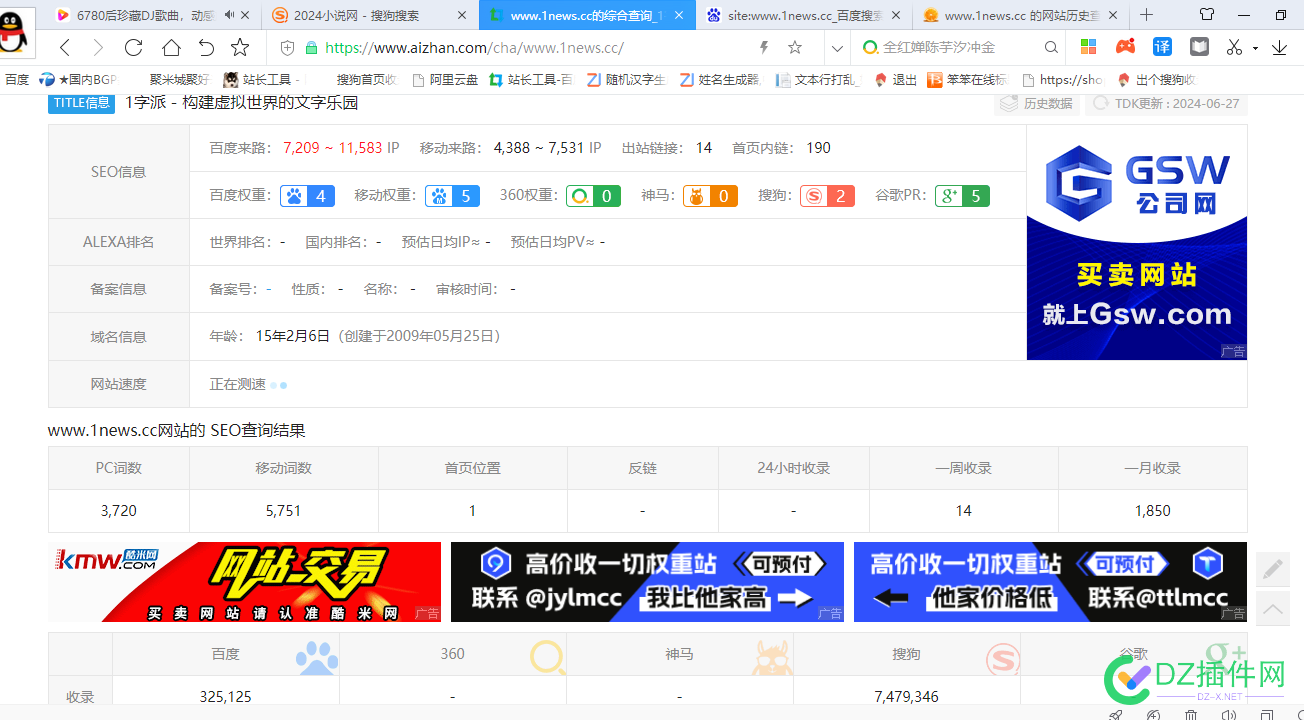Open the 阿里云盘 bookmark folder

[445, 80]
